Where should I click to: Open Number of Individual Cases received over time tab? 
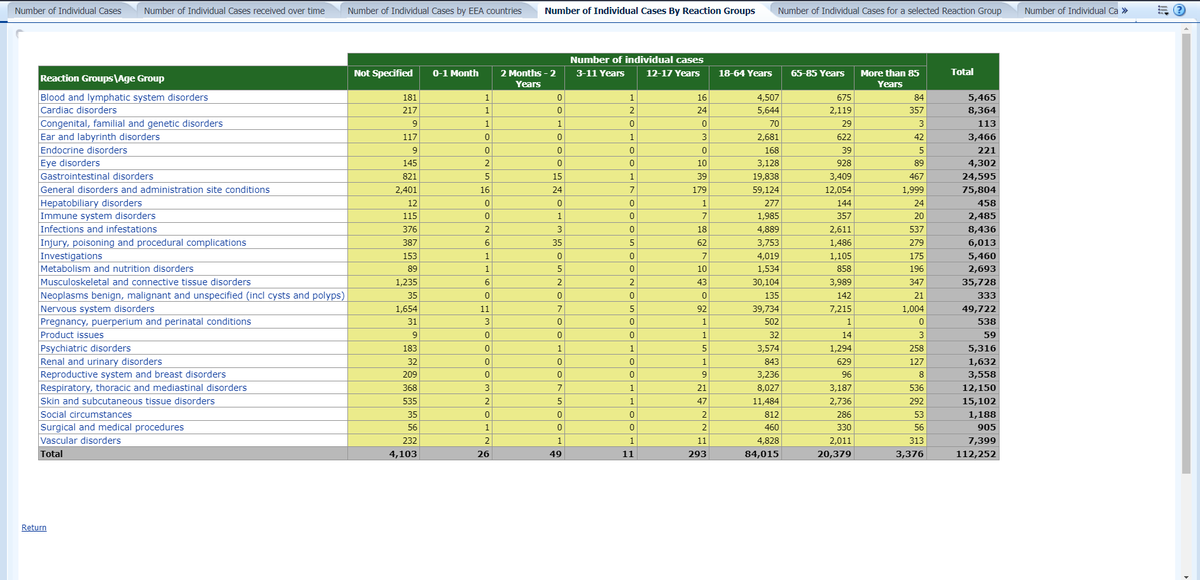coord(234,10)
